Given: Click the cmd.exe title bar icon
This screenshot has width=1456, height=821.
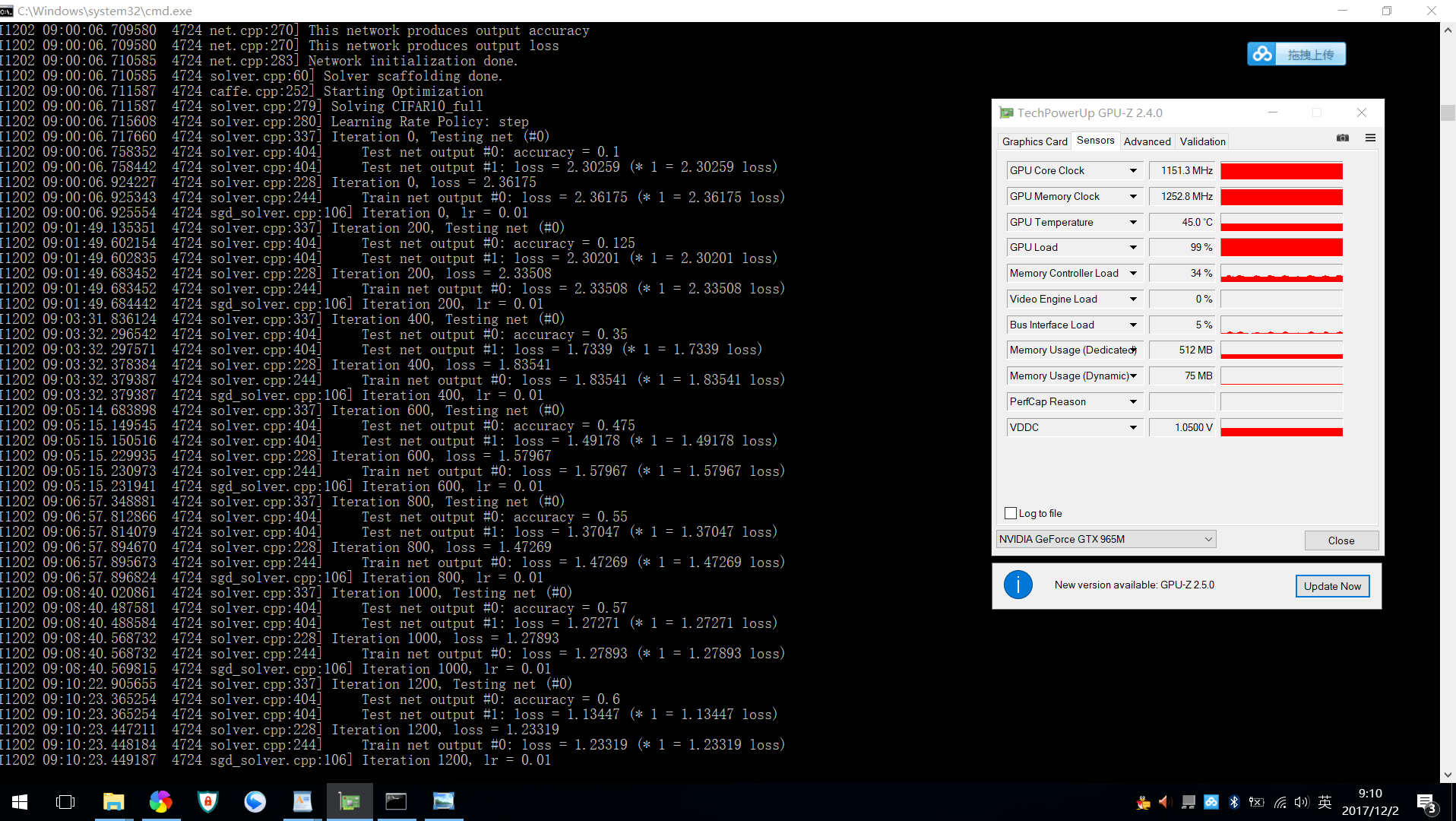Looking at the screenshot, I should tap(7, 11).
